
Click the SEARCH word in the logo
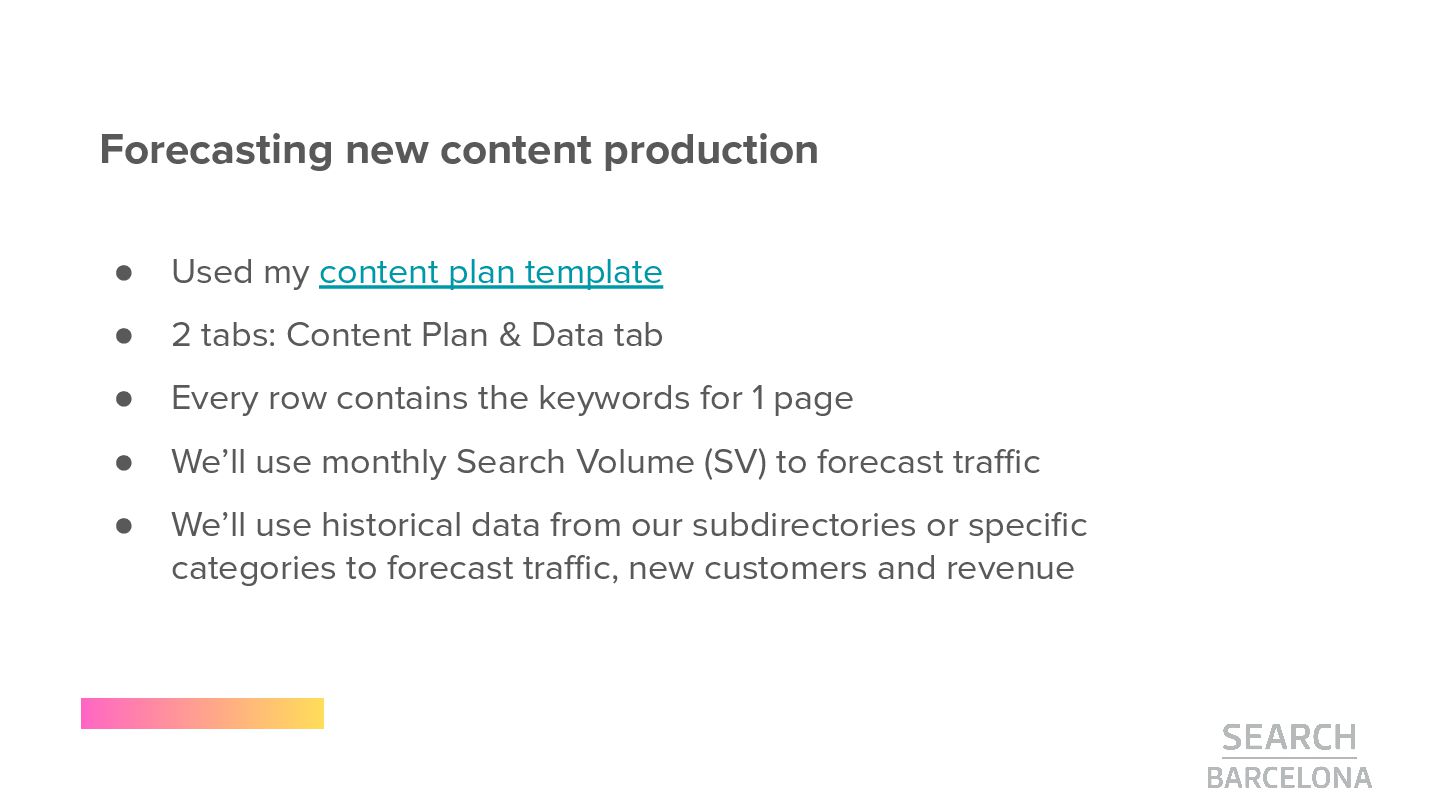pyautogui.click(x=1288, y=738)
